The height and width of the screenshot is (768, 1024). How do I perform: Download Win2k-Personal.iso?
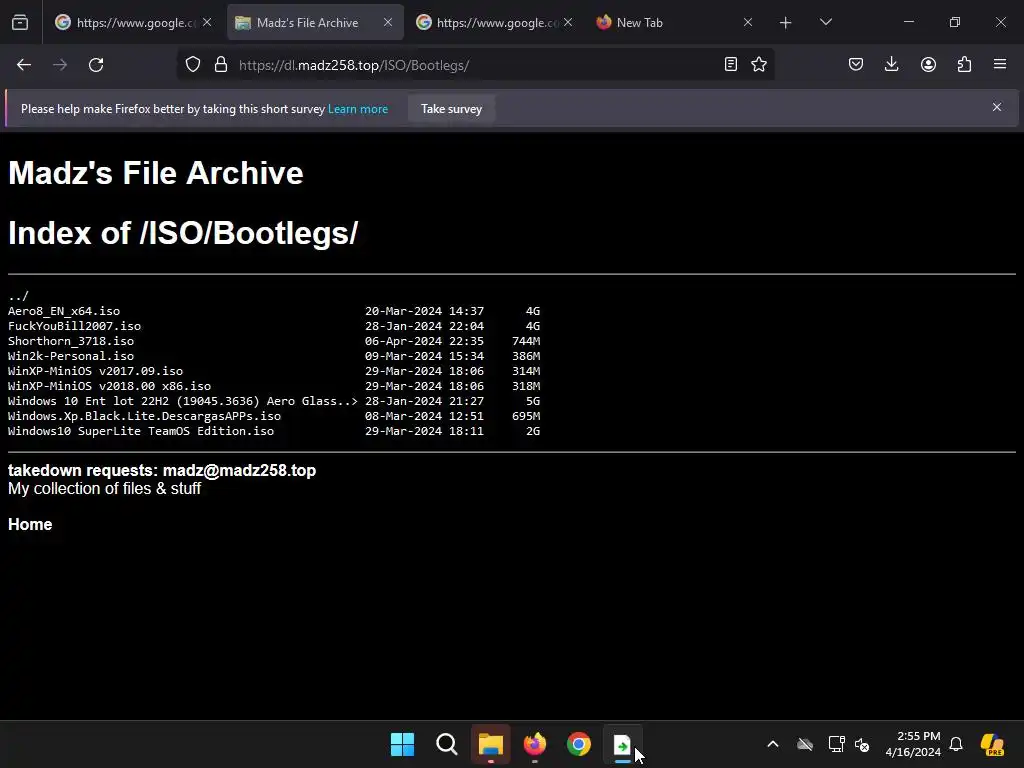pos(71,356)
